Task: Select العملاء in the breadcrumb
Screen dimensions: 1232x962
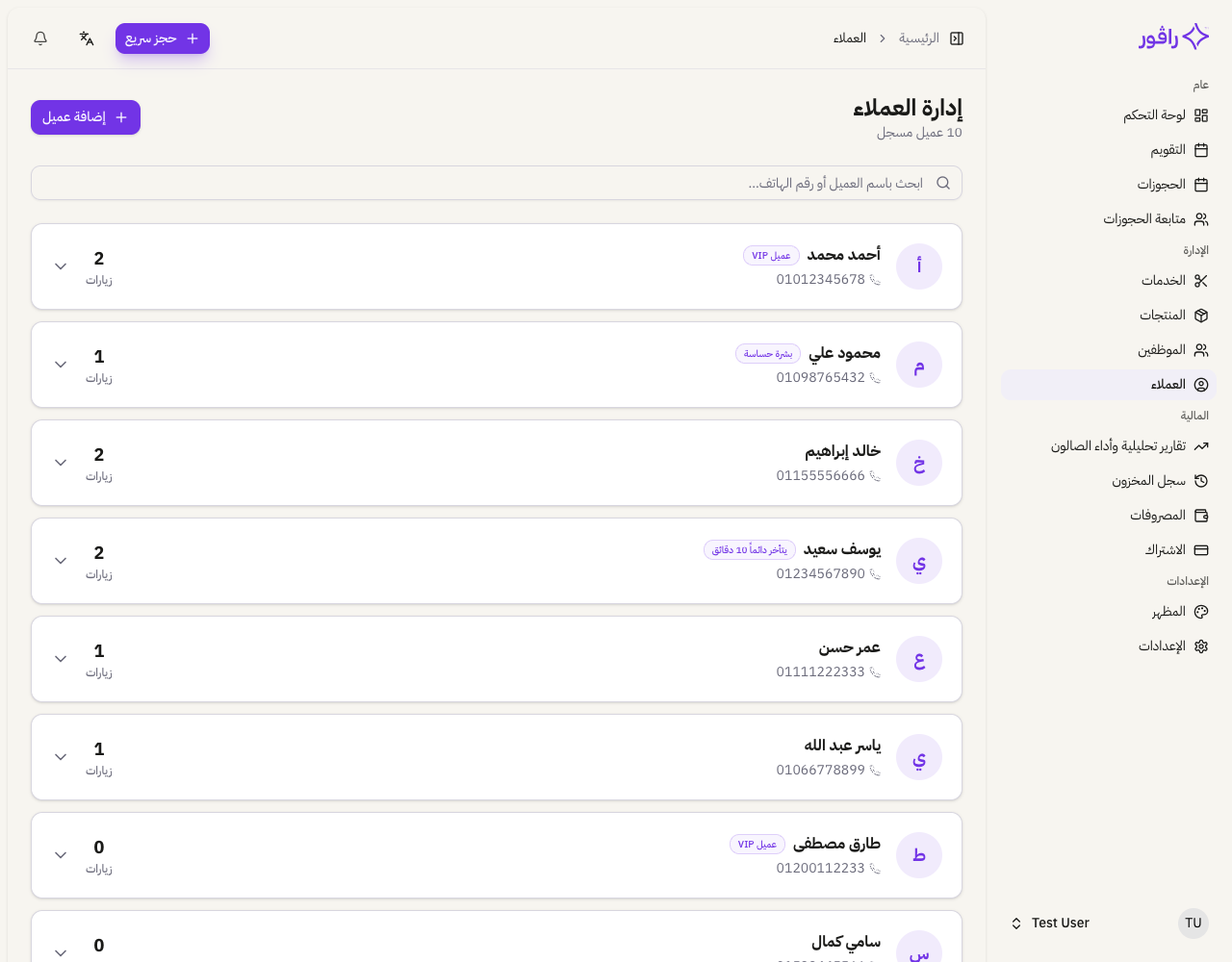Action: coord(850,38)
